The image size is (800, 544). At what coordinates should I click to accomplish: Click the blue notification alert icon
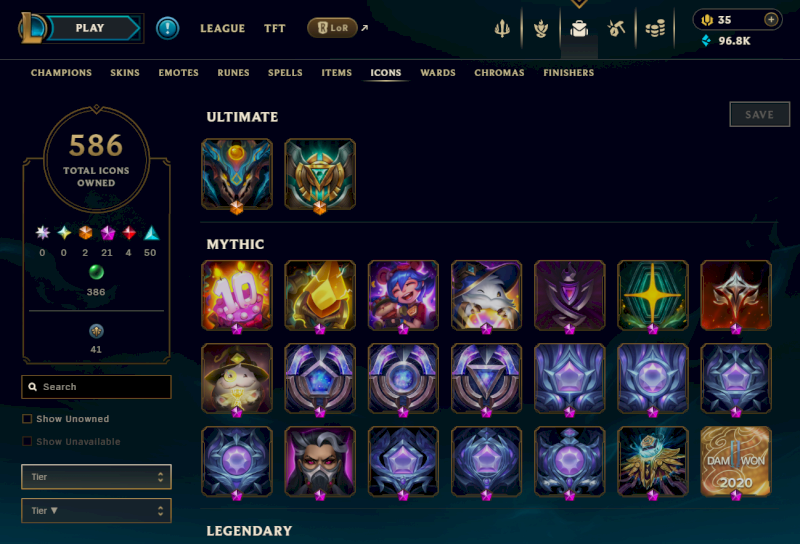coord(167,28)
